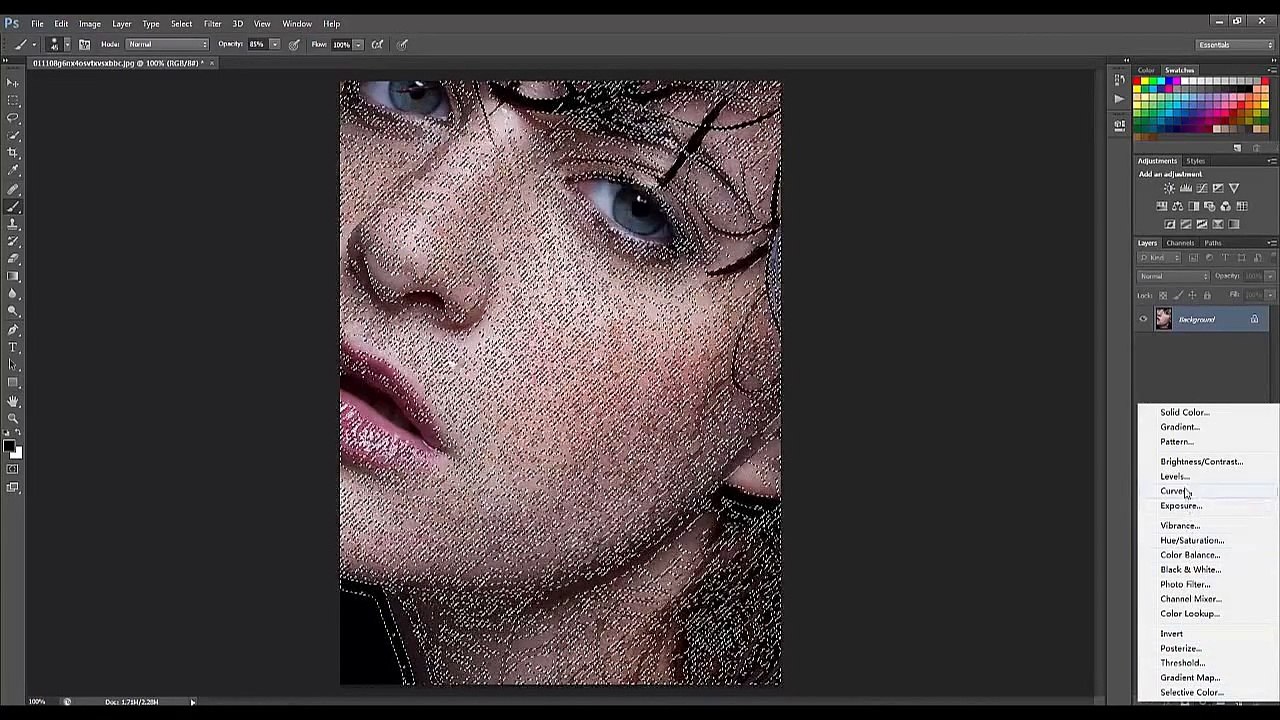Toggle the Brush panel button in options bar
This screenshot has width=1280, height=720.
click(x=85, y=44)
